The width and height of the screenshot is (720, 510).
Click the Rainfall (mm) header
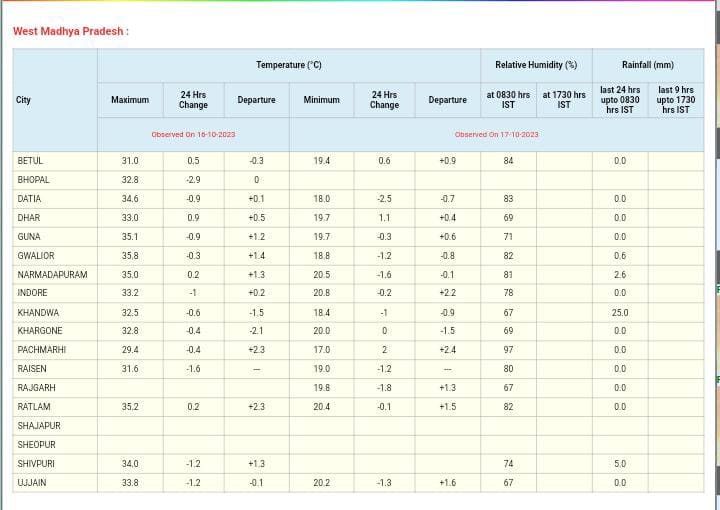[x=647, y=65]
